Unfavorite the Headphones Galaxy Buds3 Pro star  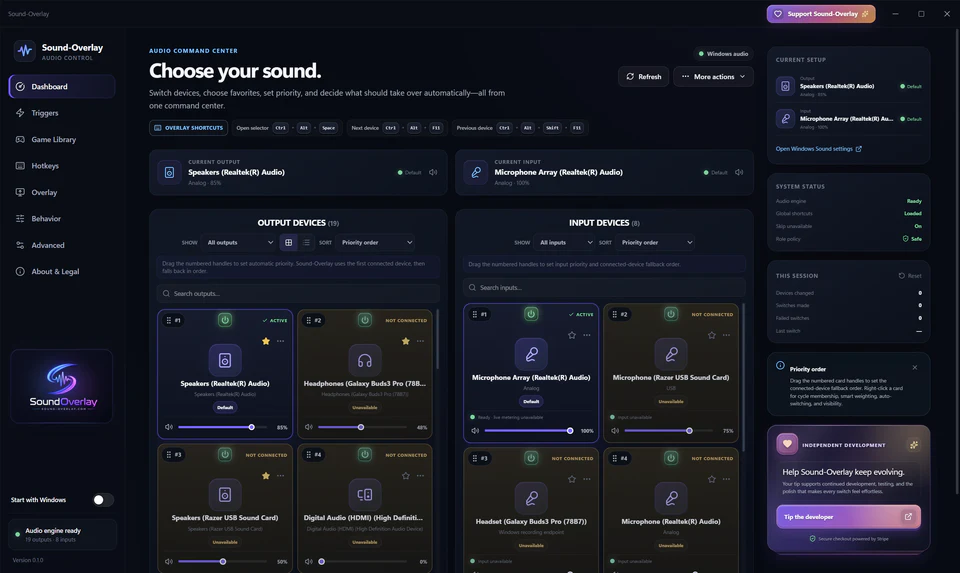[x=405, y=341]
